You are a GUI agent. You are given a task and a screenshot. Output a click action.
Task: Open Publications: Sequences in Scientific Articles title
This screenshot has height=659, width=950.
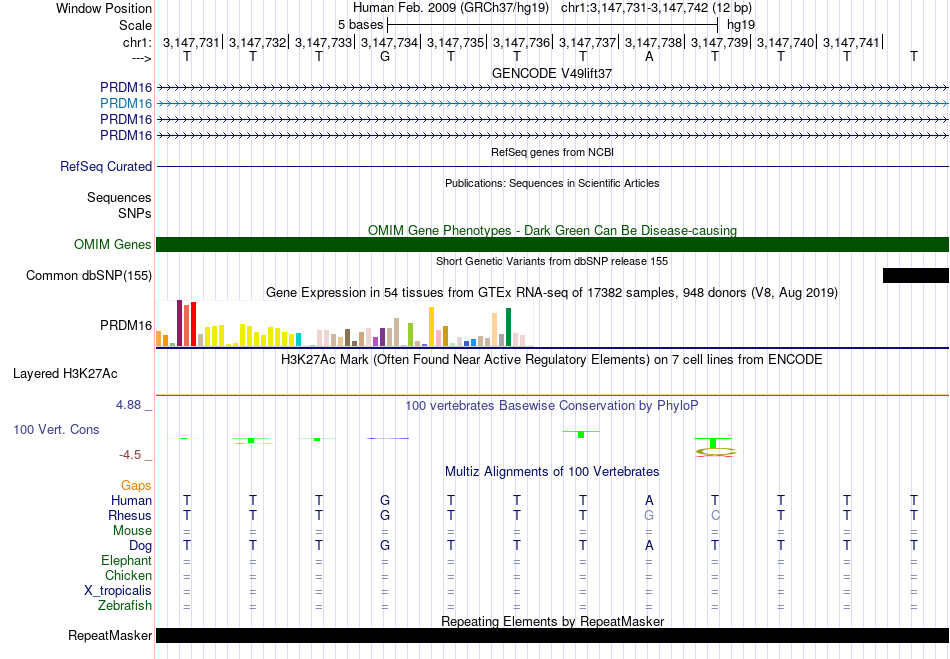pyautogui.click(x=552, y=183)
